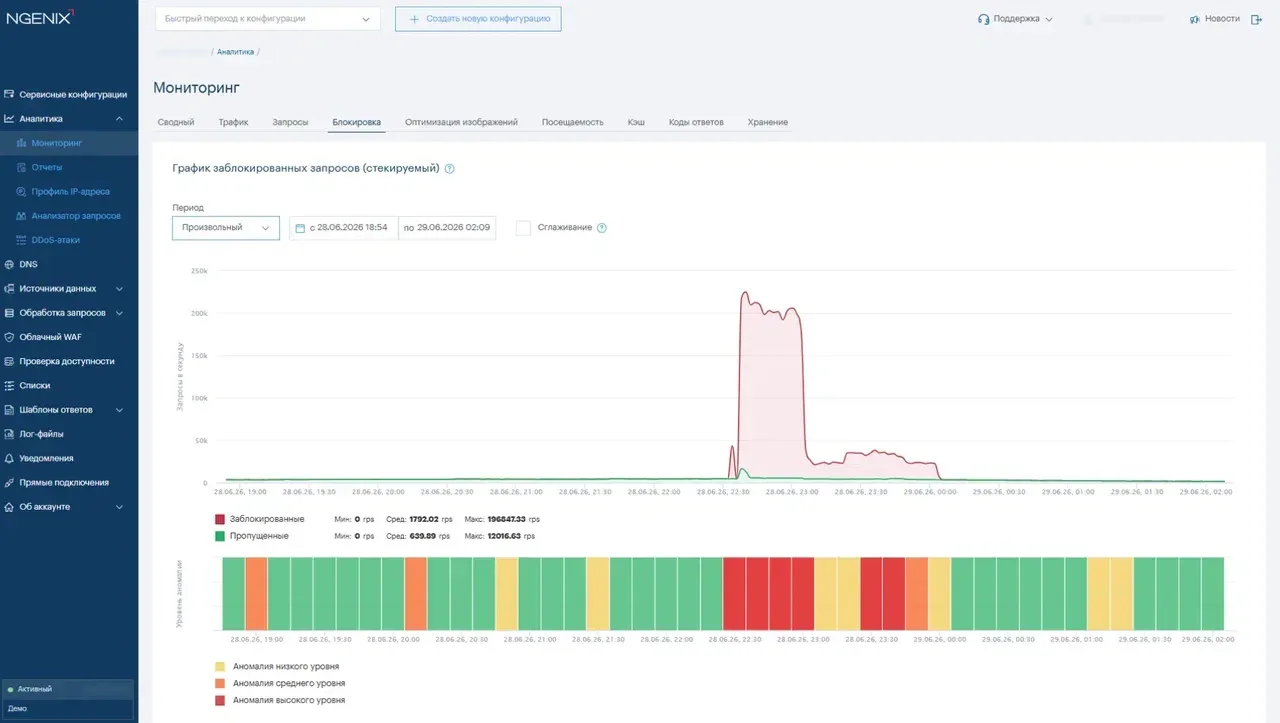Click the logout icon next to Новости
The width and height of the screenshot is (1280, 723).
point(1257,19)
